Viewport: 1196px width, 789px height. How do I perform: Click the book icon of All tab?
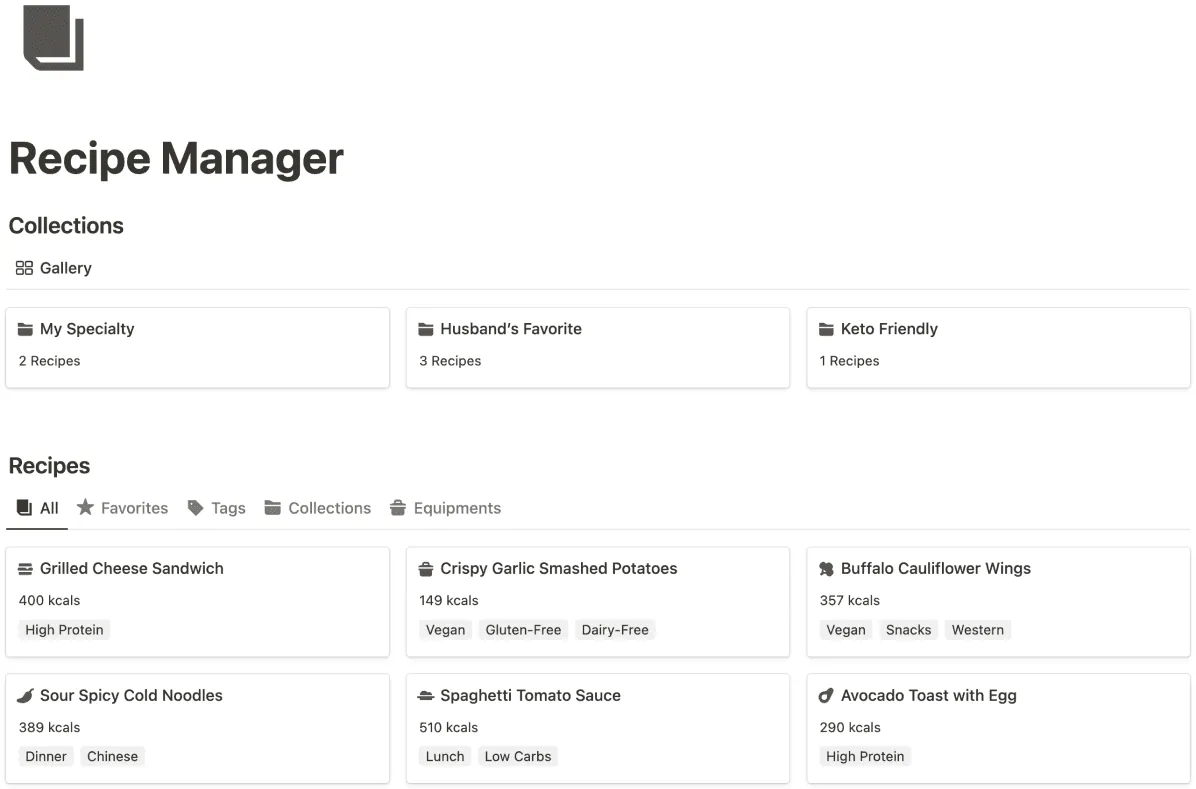coord(24,507)
